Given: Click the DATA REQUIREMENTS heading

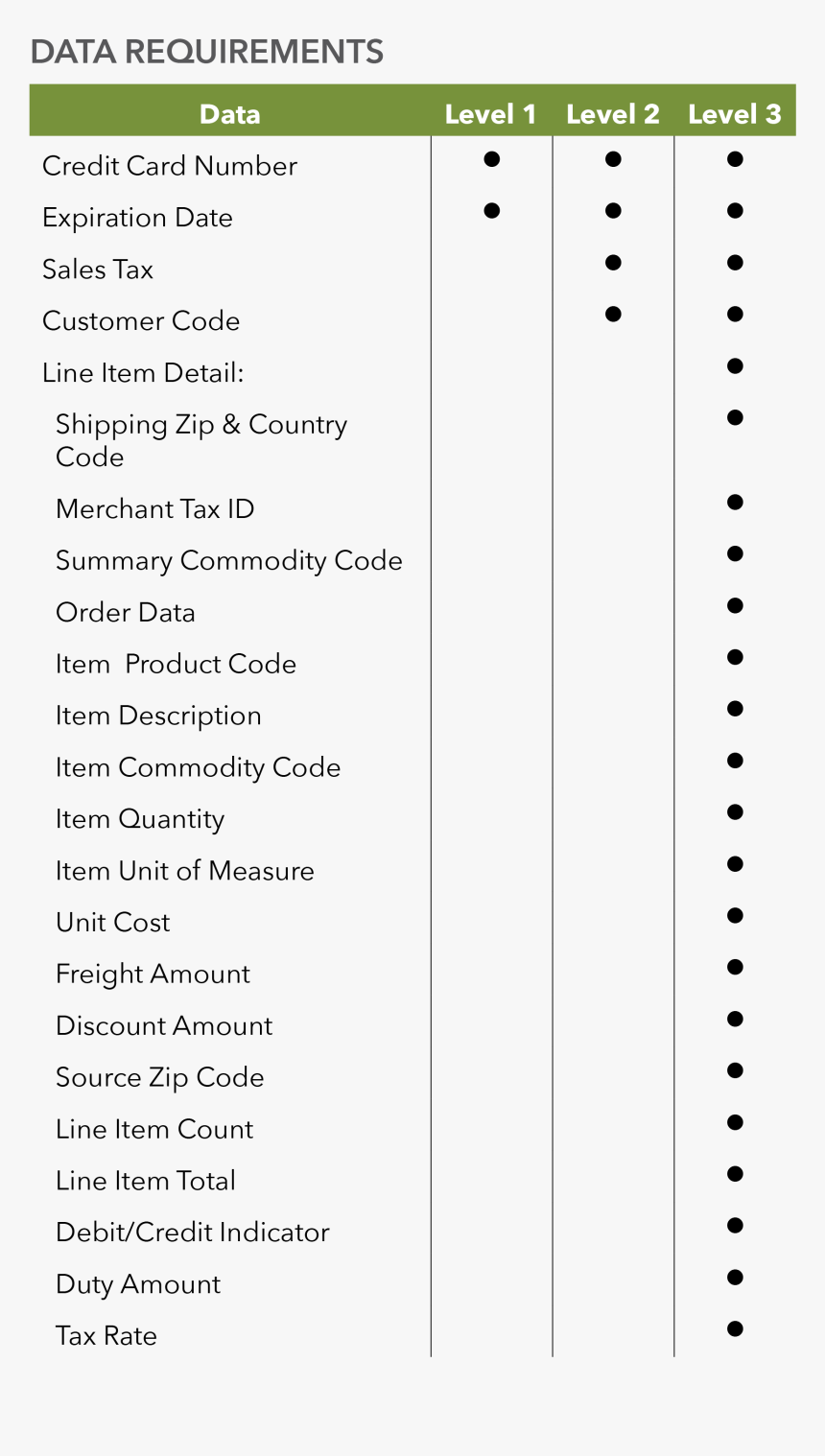Looking at the screenshot, I should 207,51.
